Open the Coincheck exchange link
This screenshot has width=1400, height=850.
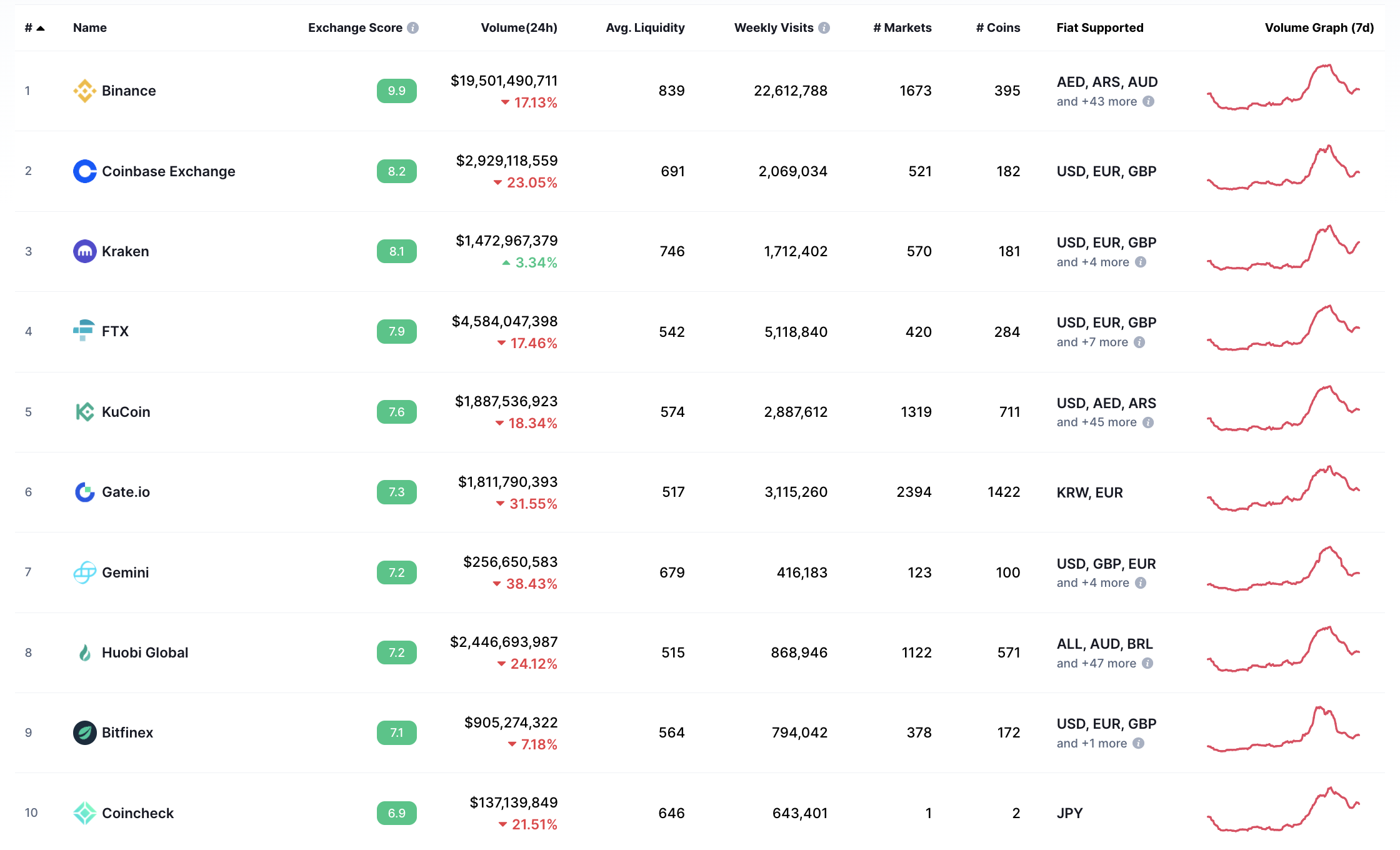(x=138, y=813)
